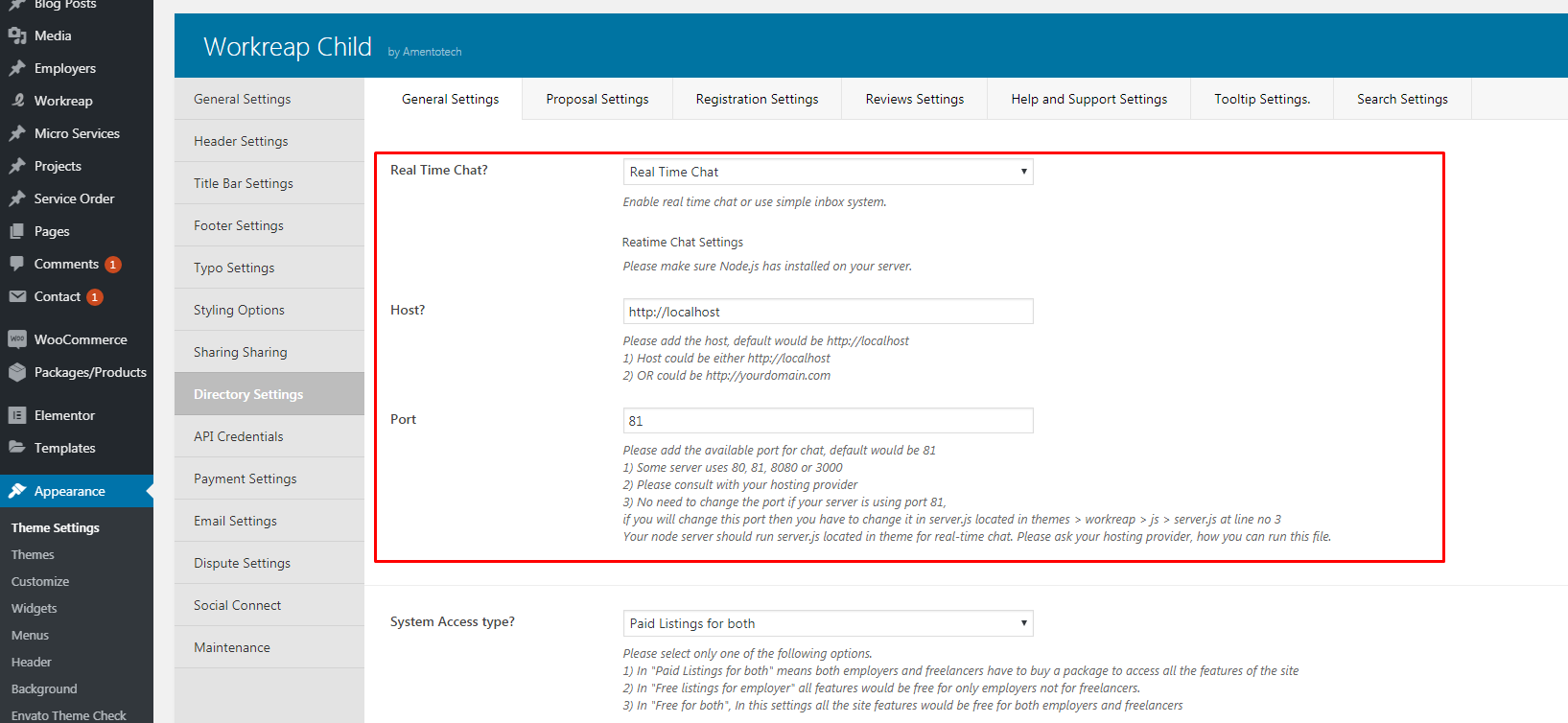1568x723 pixels.
Task: Switch to Tooltip Settings tab
Action: click(1262, 99)
